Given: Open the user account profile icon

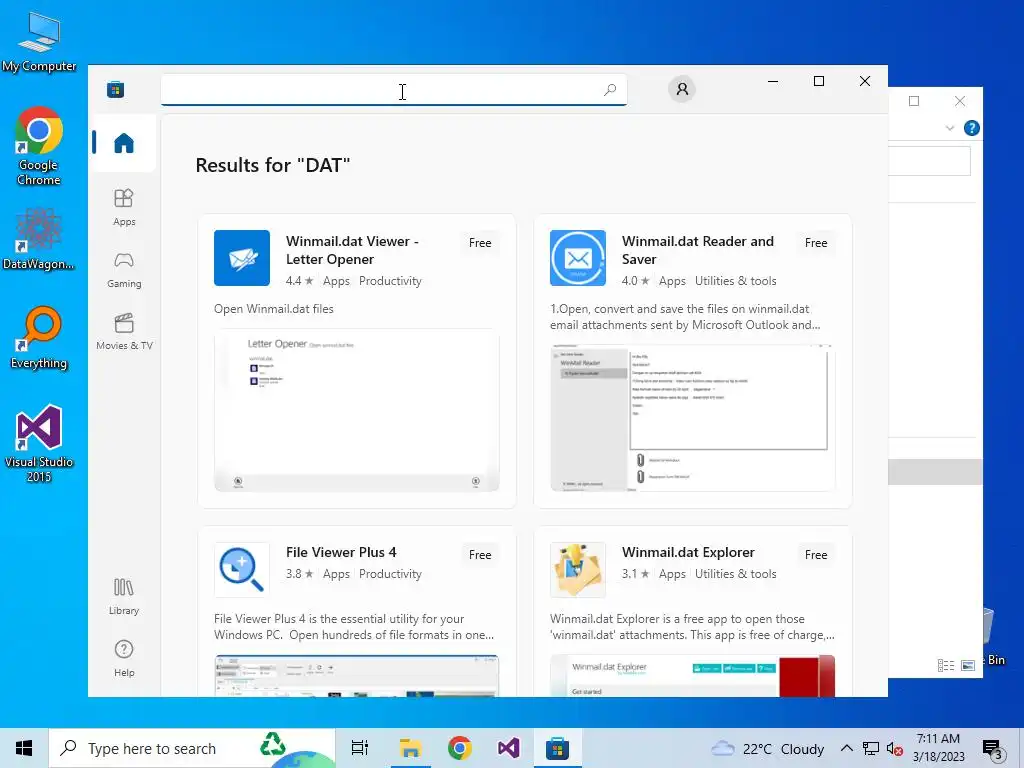Looking at the screenshot, I should click(682, 89).
